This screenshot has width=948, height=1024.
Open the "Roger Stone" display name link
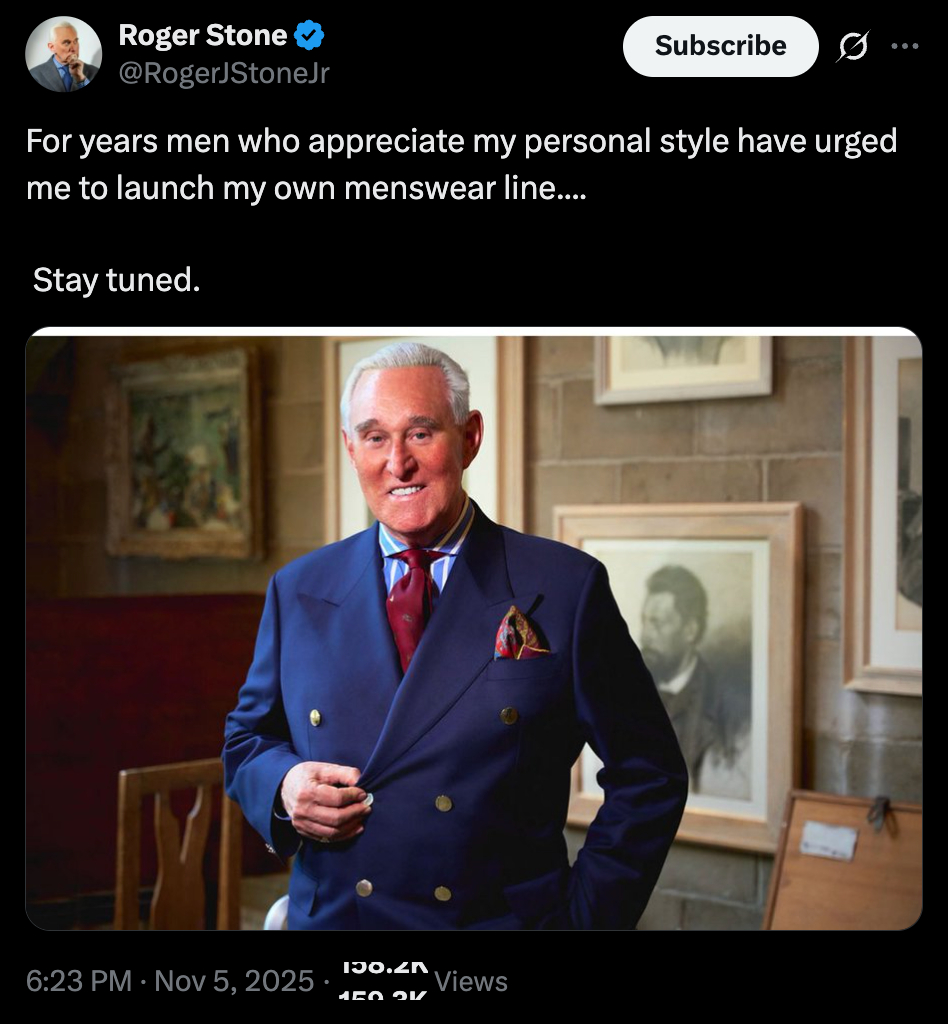click(x=202, y=37)
